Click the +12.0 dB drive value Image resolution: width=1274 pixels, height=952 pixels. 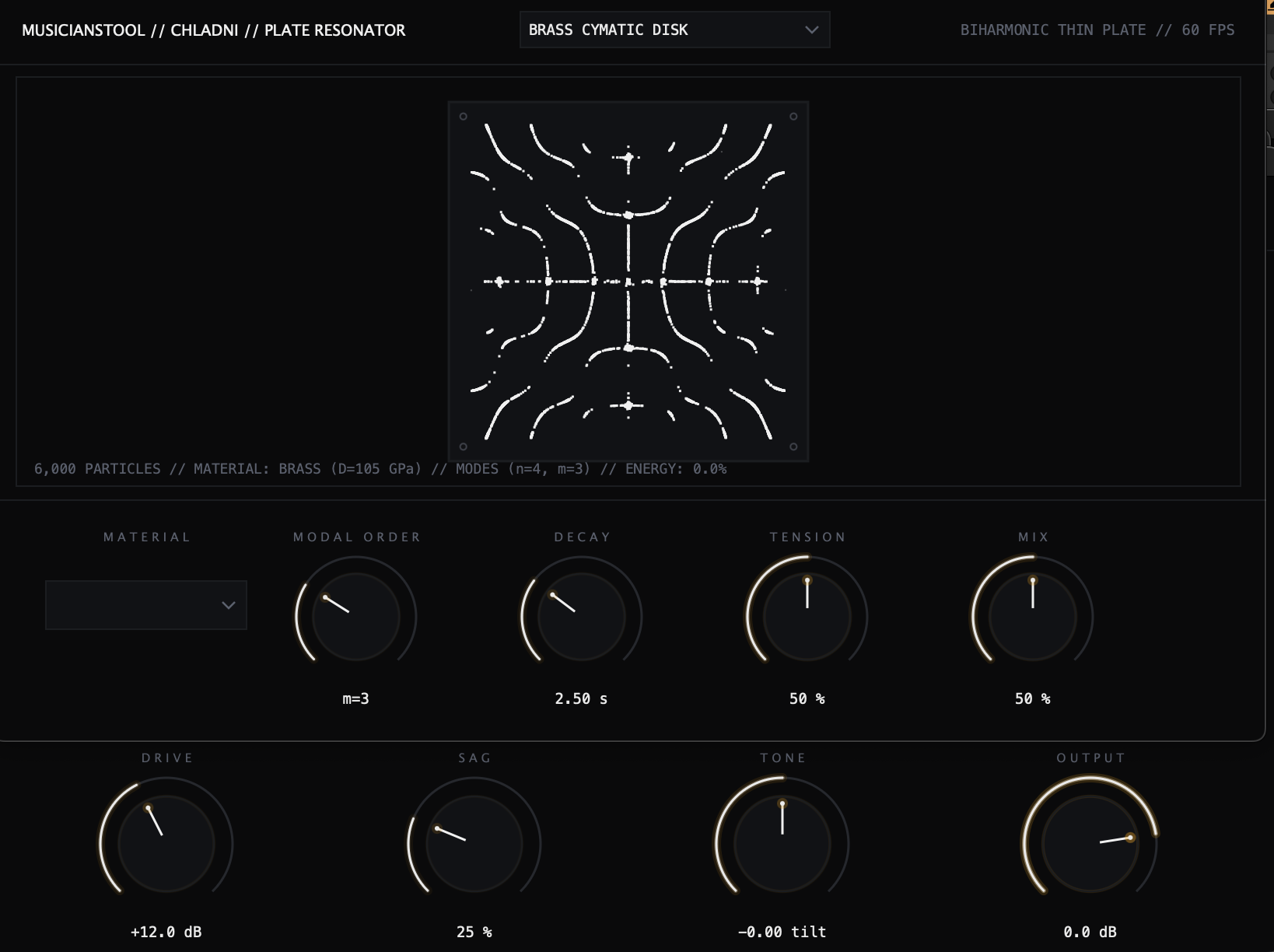coord(166,932)
